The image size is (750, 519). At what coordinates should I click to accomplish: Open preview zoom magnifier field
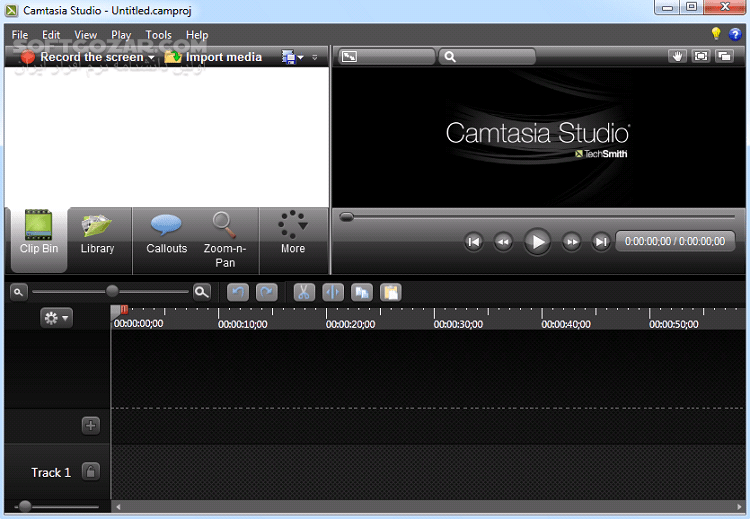tap(487, 56)
